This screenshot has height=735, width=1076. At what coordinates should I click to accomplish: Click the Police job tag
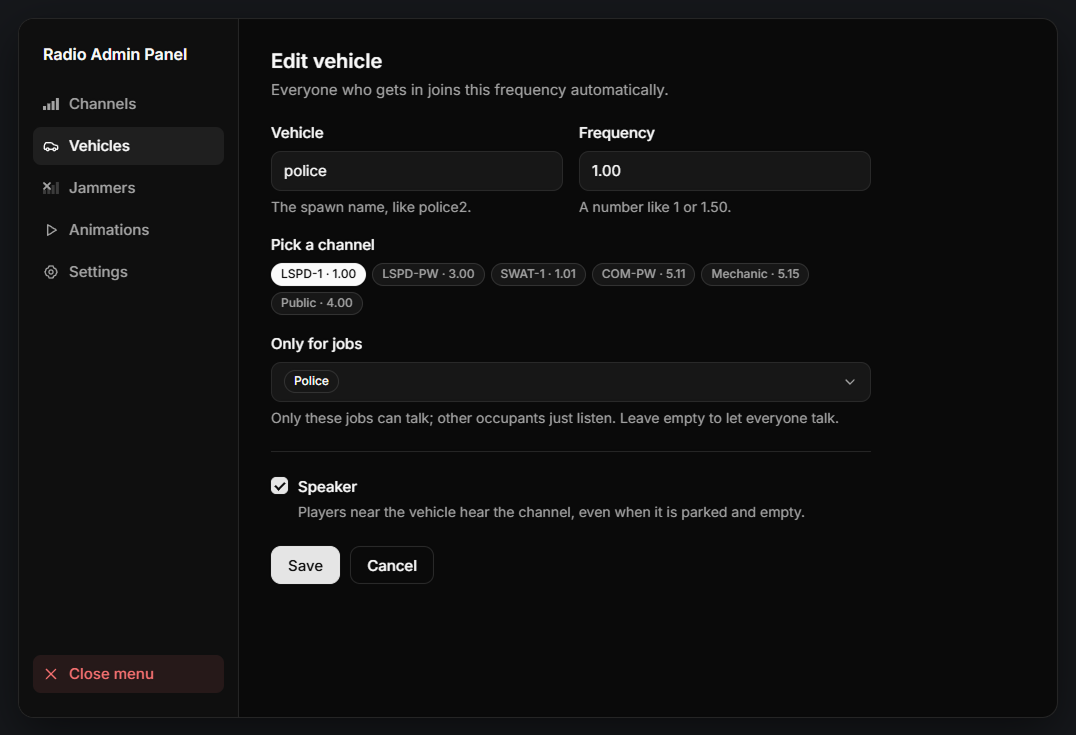(312, 381)
